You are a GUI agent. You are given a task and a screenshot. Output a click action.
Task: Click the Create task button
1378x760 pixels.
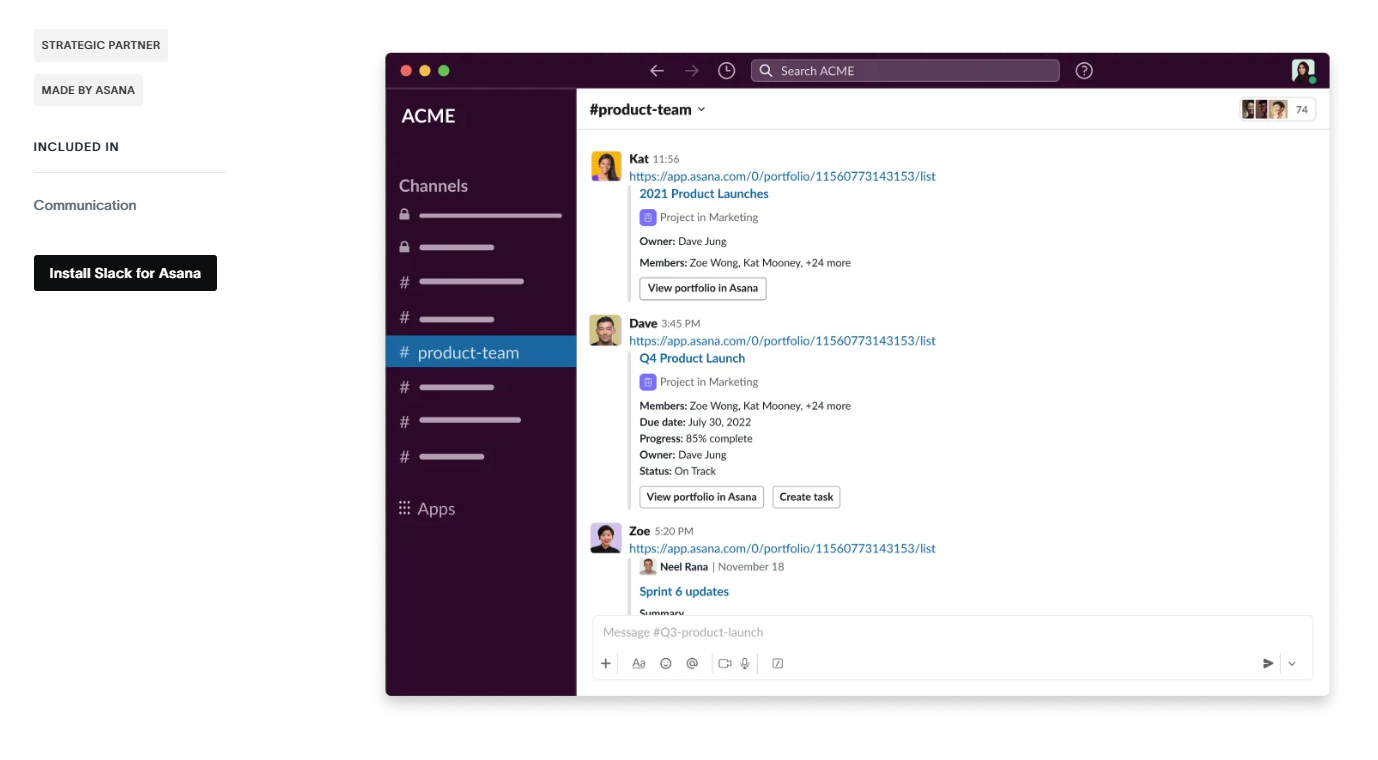pos(806,497)
